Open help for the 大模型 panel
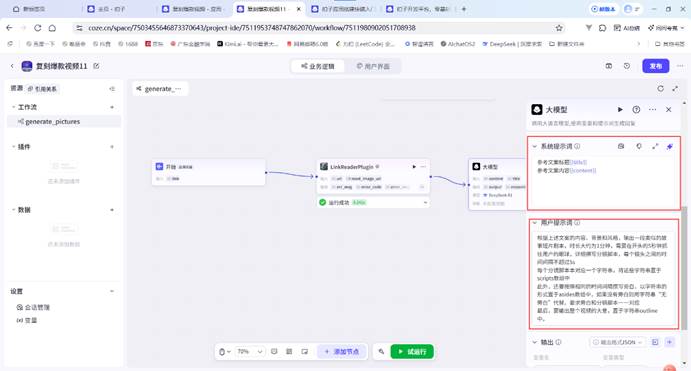691x371 pixels. [636, 109]
